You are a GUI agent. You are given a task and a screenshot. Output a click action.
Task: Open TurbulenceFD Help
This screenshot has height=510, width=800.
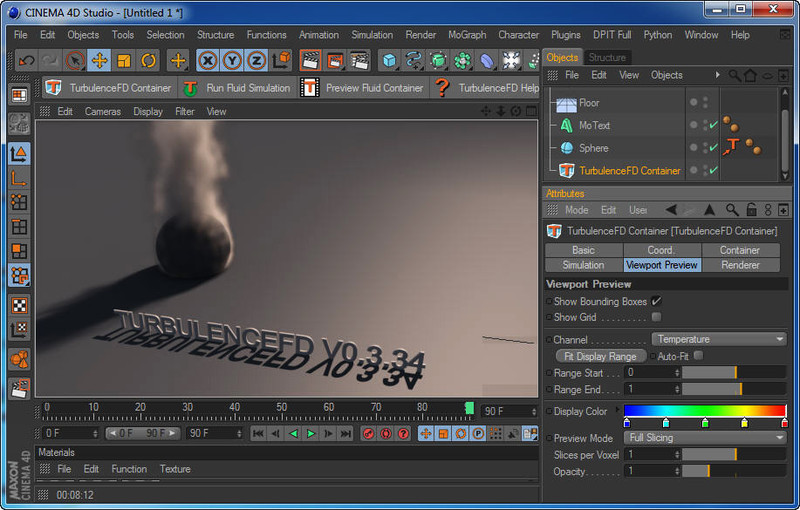tap(486, 88)
